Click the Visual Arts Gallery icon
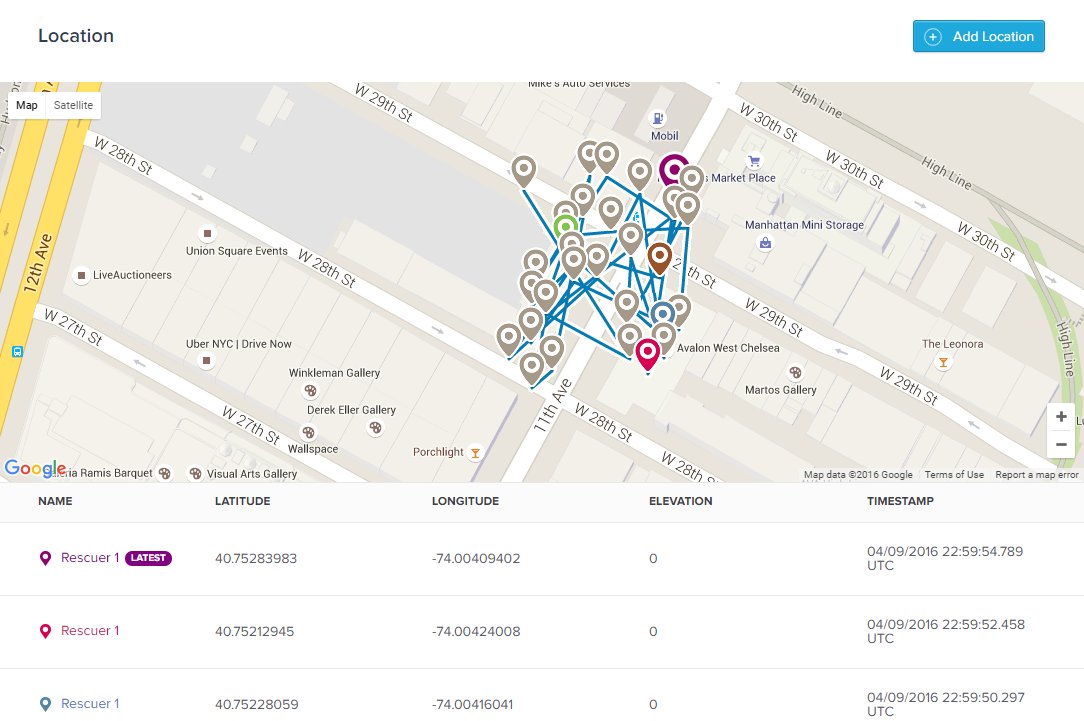This screenshot has width=1084, height=721. point(196,474)
